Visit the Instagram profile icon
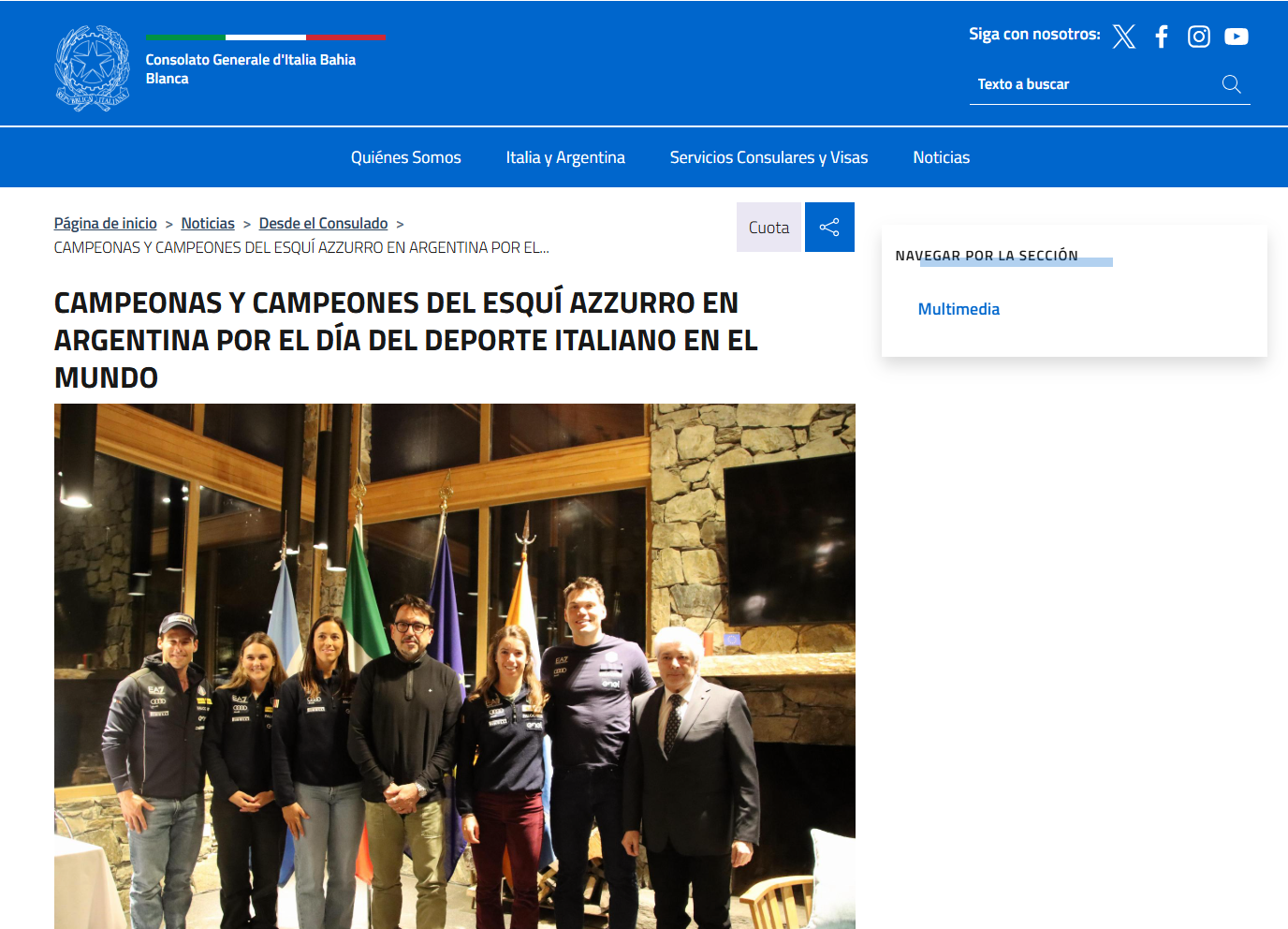The width and height of the screenshot is (1288, 929). [1199, 37]
